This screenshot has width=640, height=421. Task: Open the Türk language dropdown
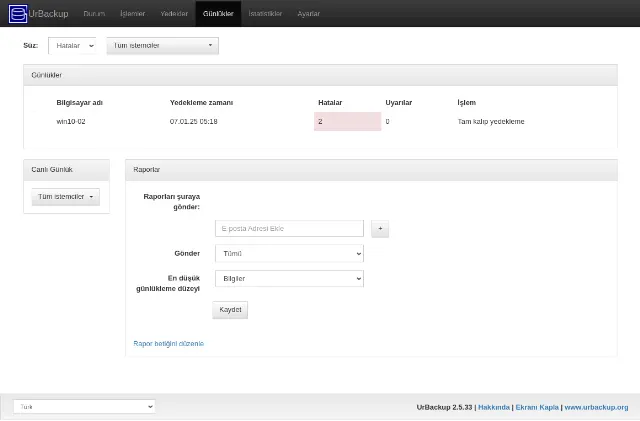click(84, 407)
